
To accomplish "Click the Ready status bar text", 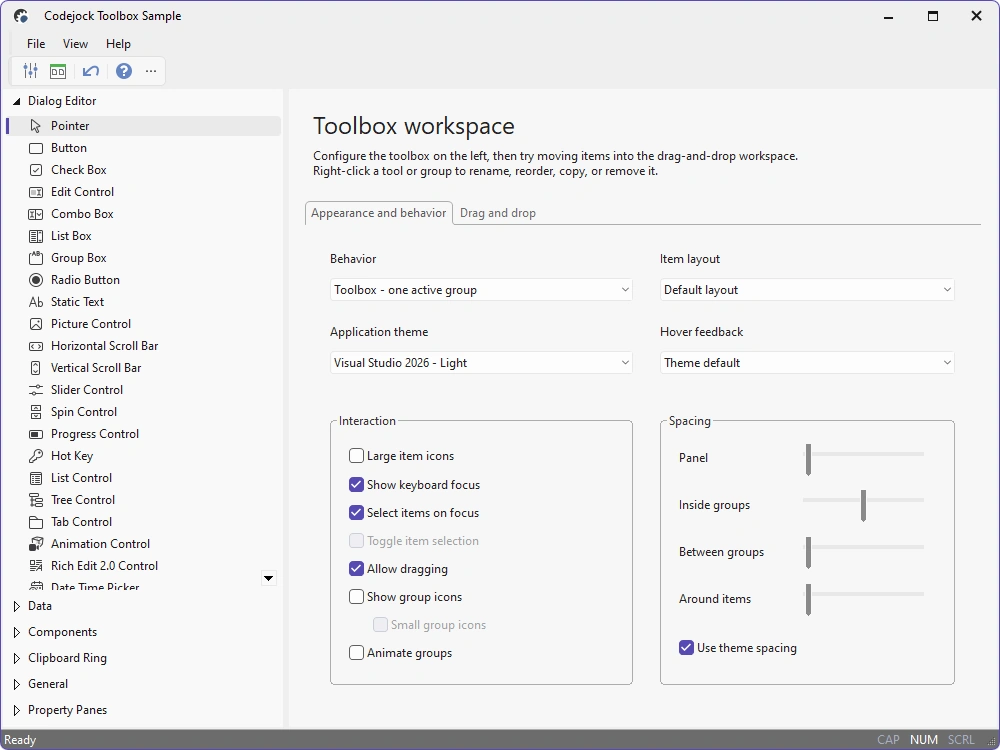I will (x=20, y=740).
